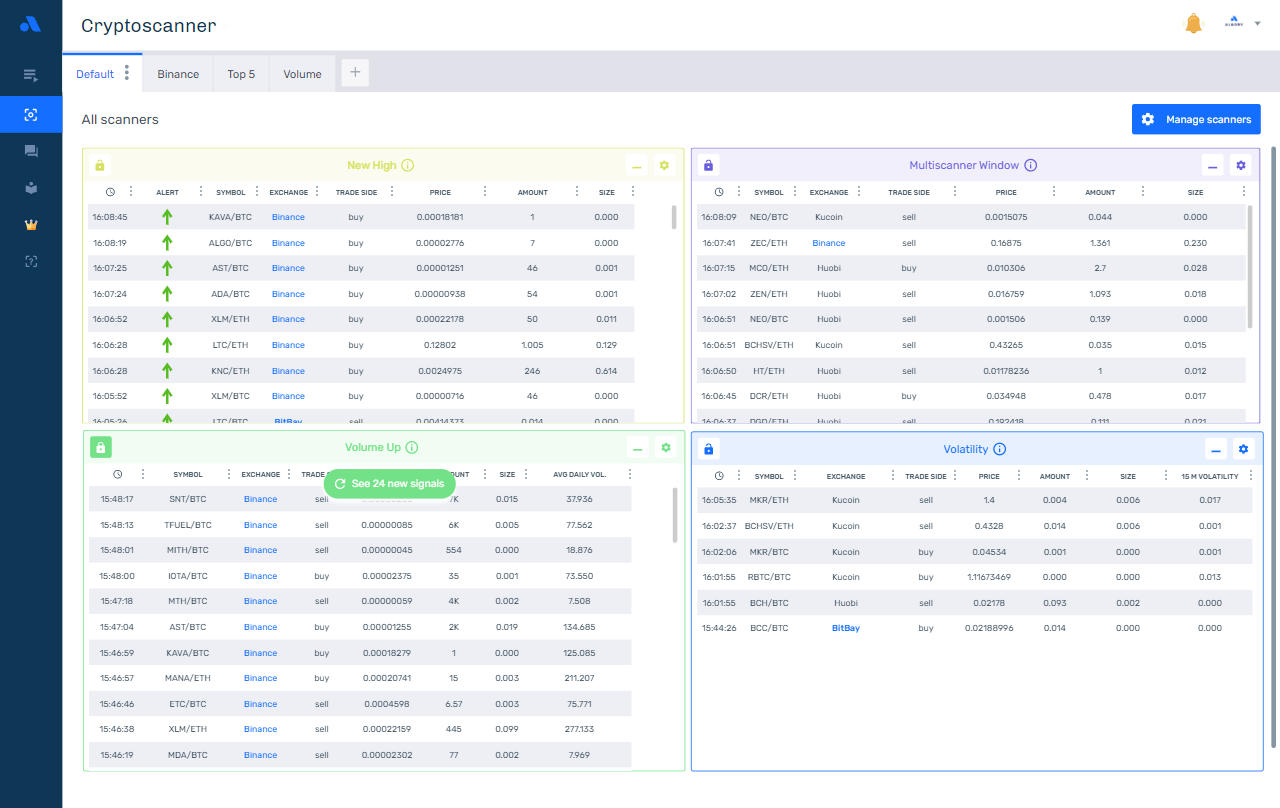
Task: Click the green alert arrow for KAVA/BTC
Action: 167,217
